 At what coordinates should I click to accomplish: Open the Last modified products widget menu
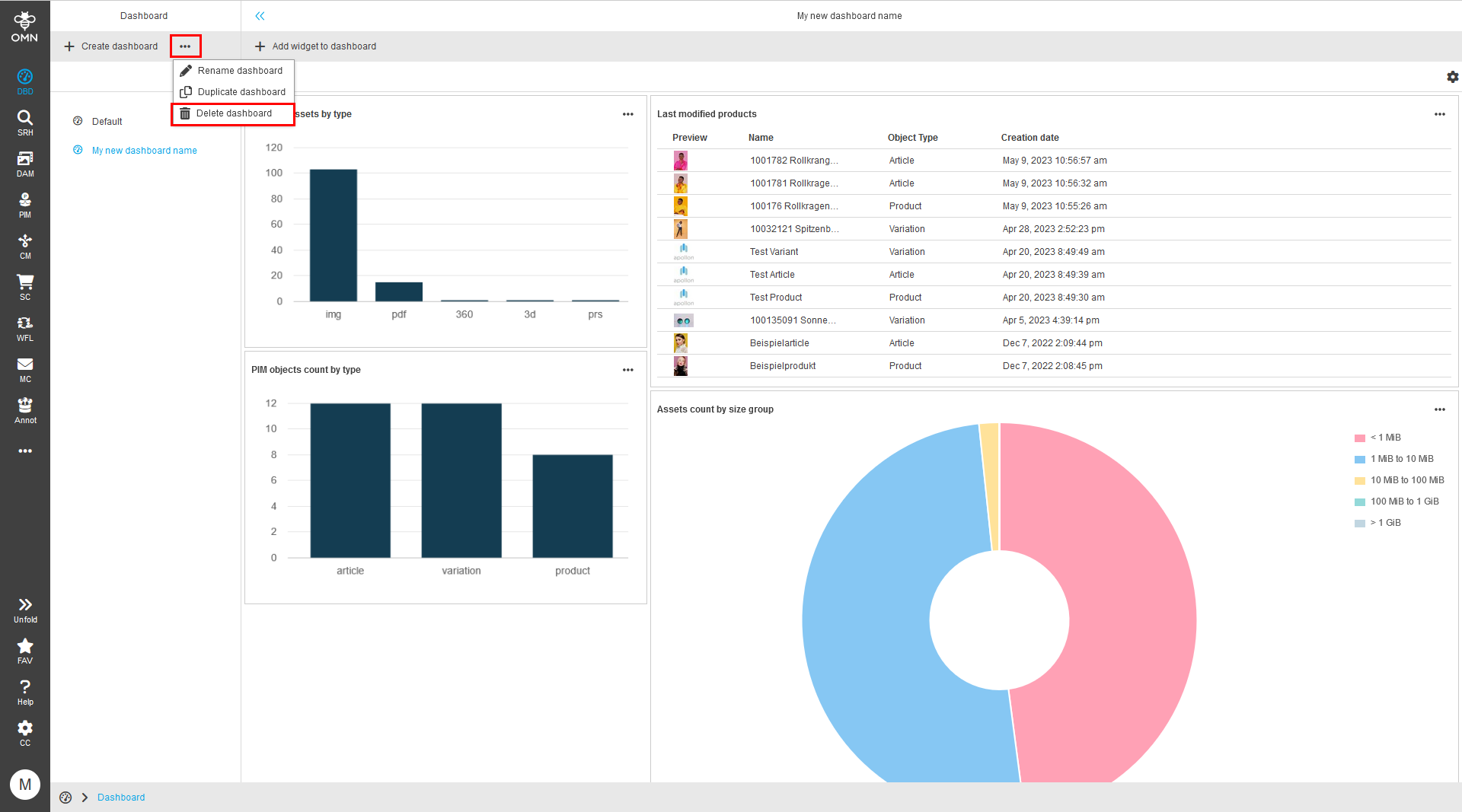(x=1439, y=114)
